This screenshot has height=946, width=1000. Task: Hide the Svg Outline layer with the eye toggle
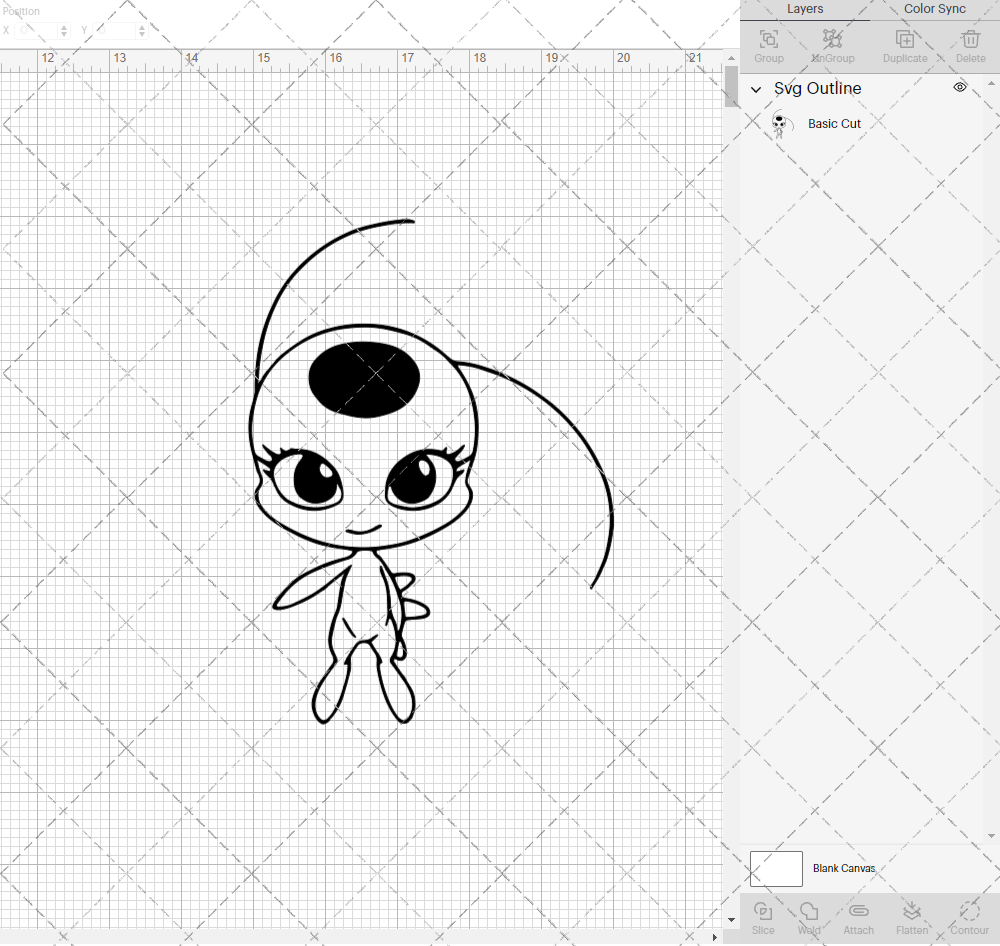point(959,88)
